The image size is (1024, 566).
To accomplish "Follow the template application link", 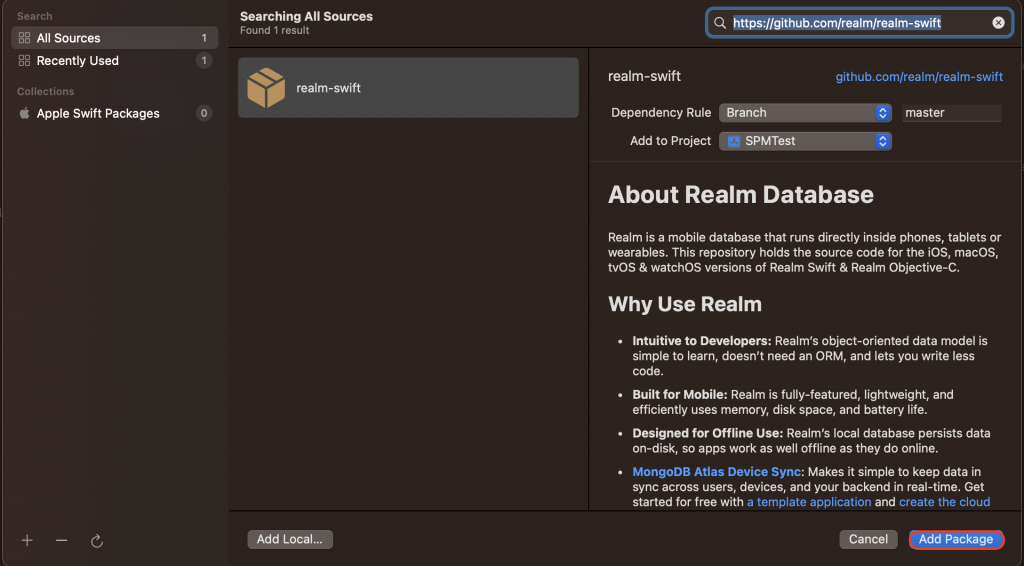I will 808,502.
